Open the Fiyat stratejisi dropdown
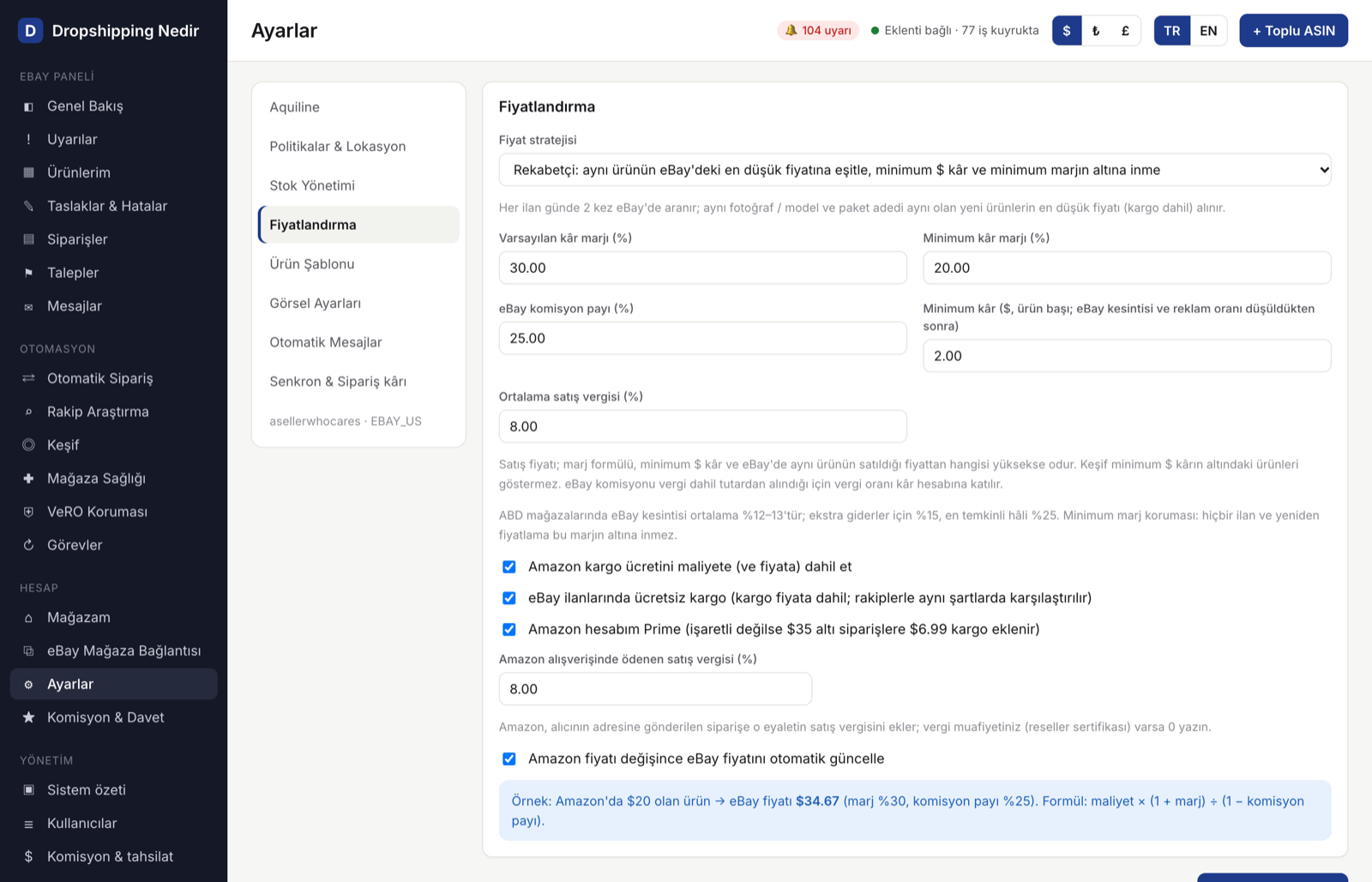1372x882 pixels. coord(915,170)
